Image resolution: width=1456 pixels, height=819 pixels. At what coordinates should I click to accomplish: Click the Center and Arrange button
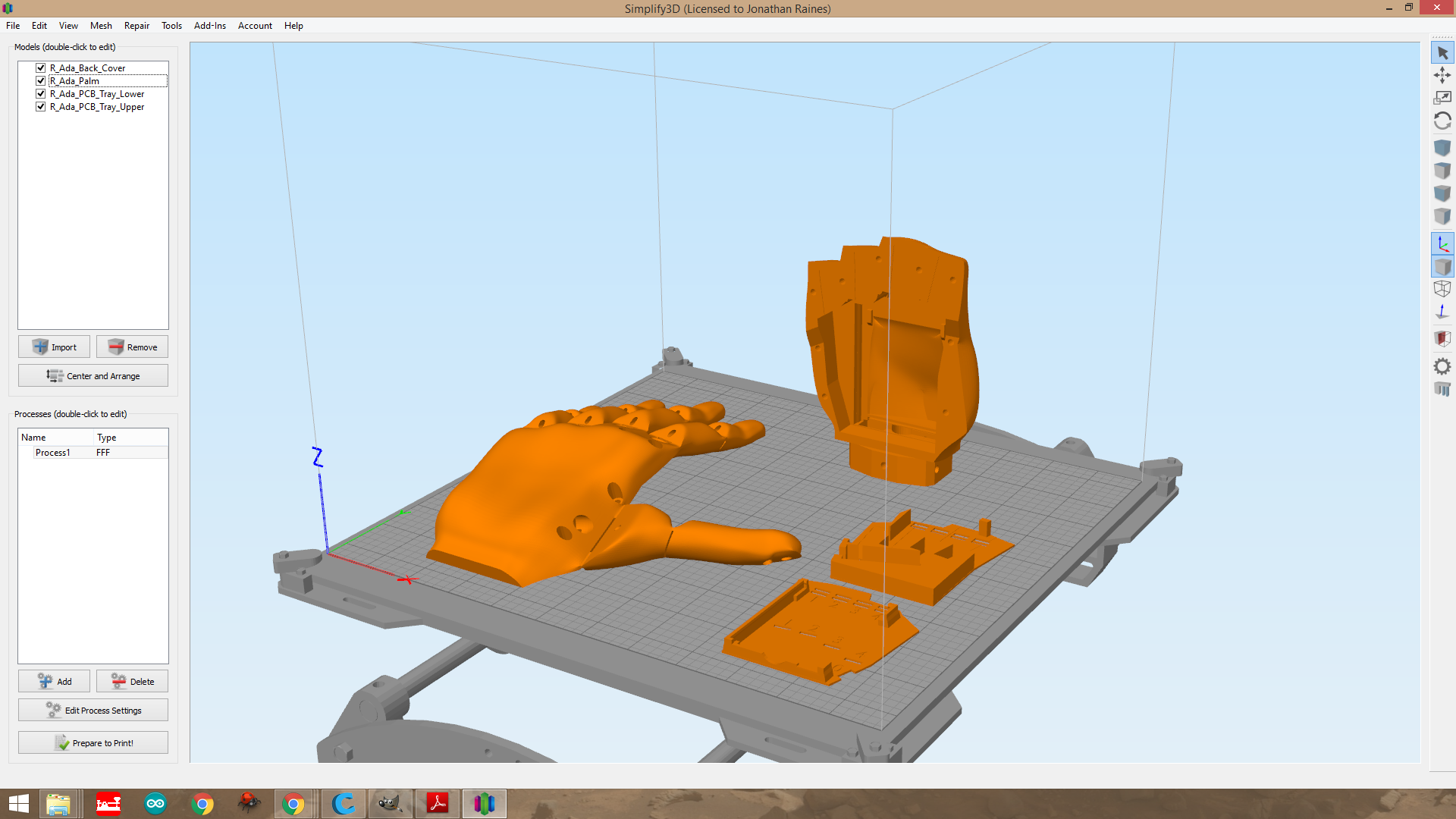[x=93, y=375]
